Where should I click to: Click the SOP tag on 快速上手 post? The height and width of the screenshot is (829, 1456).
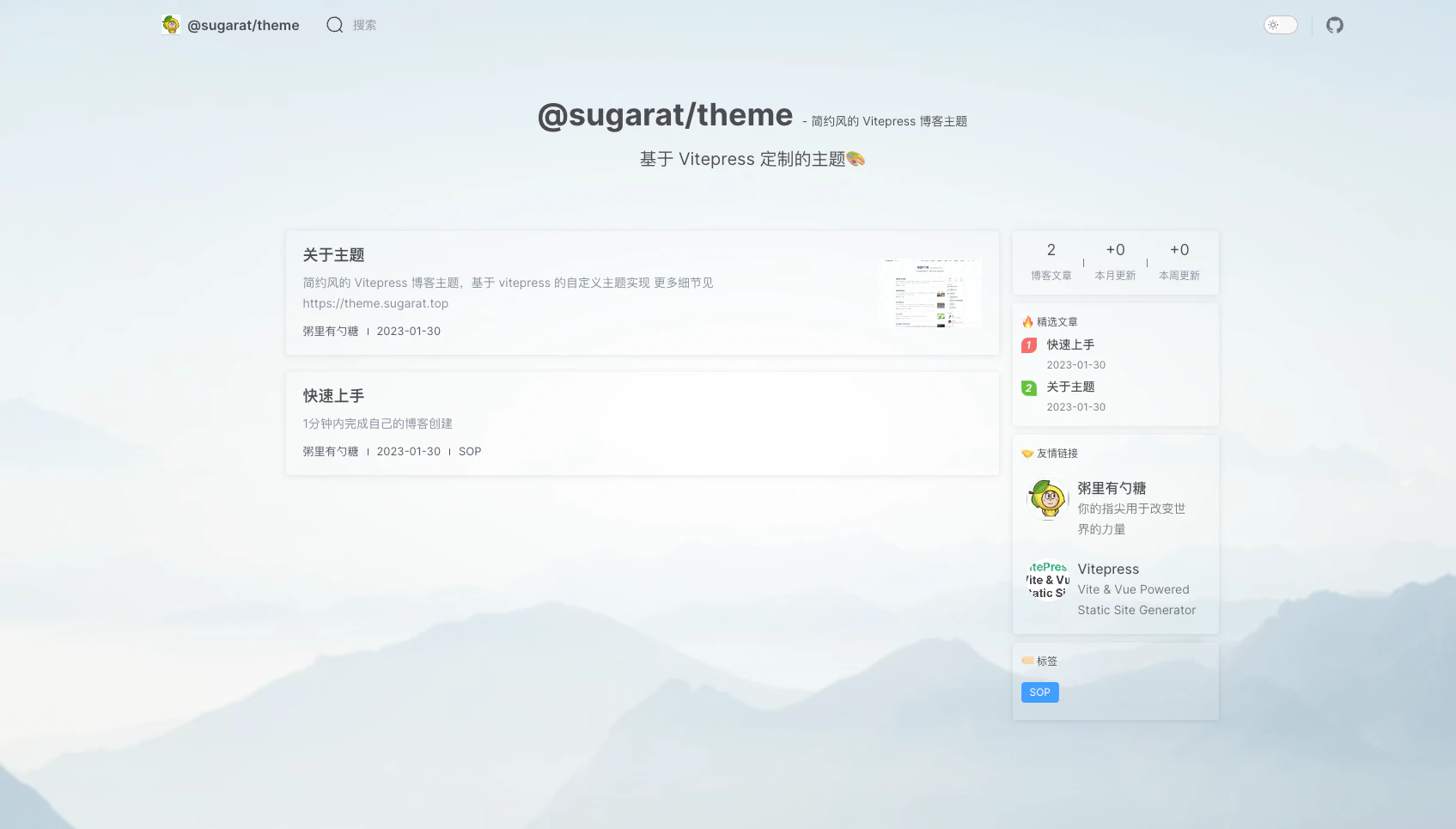470,452
